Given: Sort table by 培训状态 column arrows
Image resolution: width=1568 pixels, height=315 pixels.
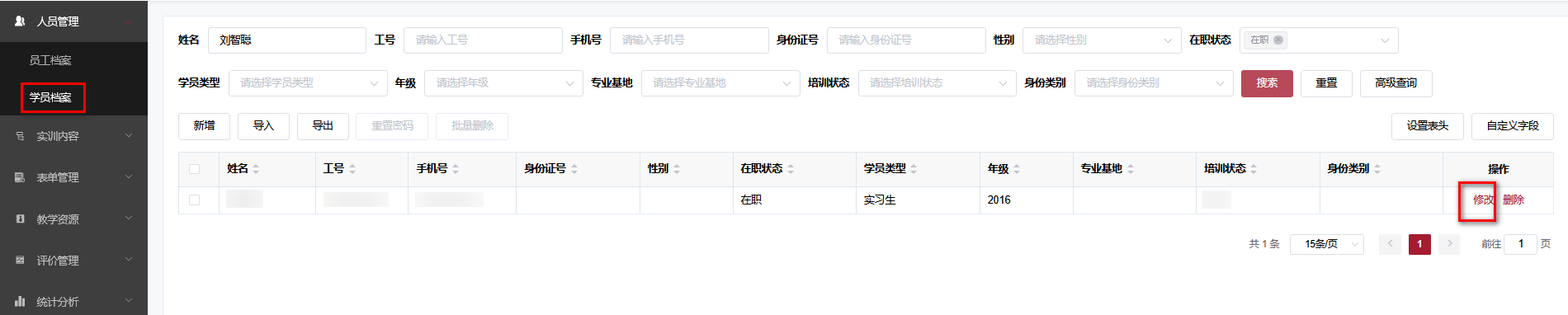Looking at the screenshot, I should (1254, 168).
